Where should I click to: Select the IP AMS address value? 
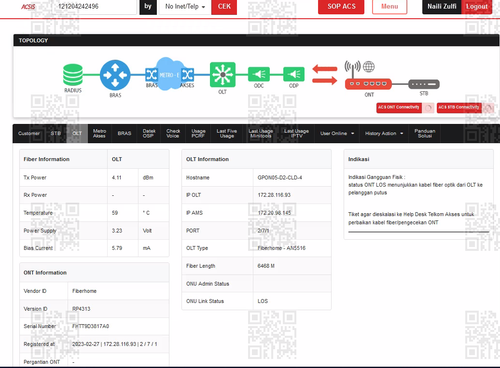pyautogui.click(x=274, y=213)
